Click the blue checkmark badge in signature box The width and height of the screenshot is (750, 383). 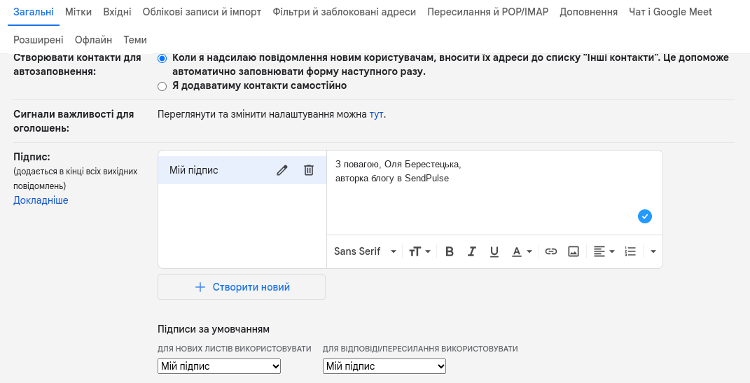coord(645,216)
